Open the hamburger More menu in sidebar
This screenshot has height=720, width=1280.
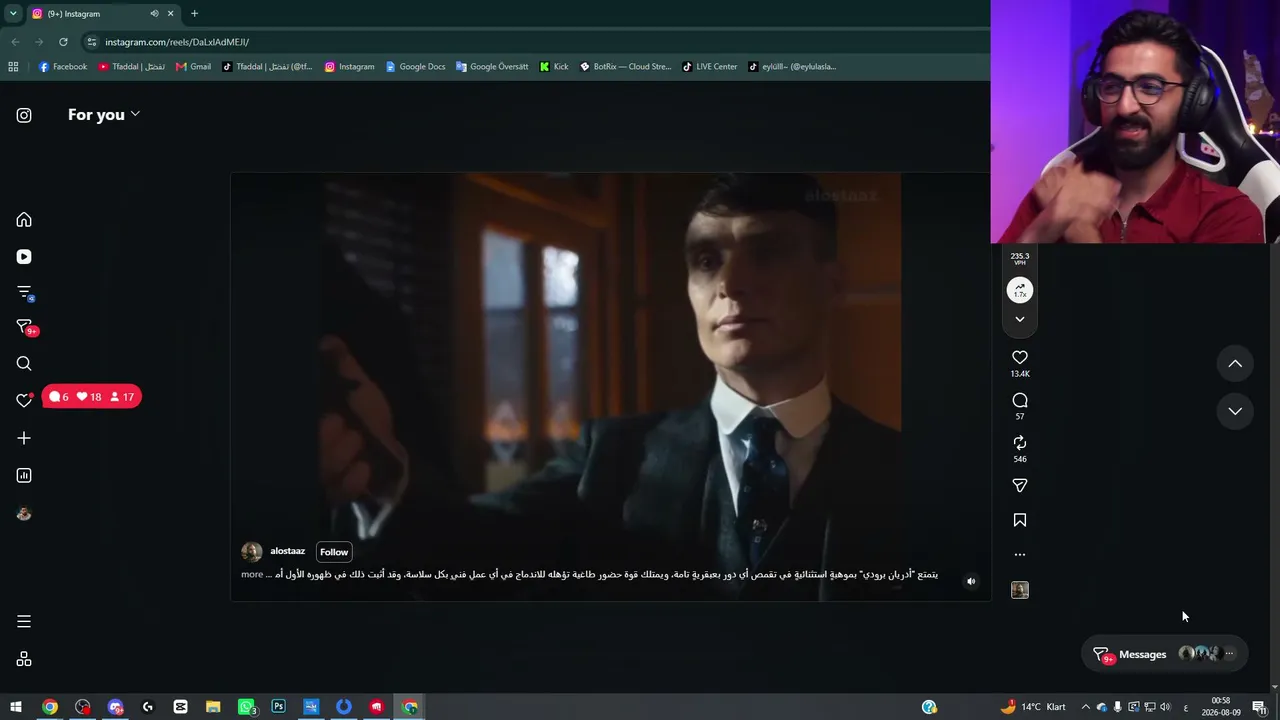coord(24,622)
